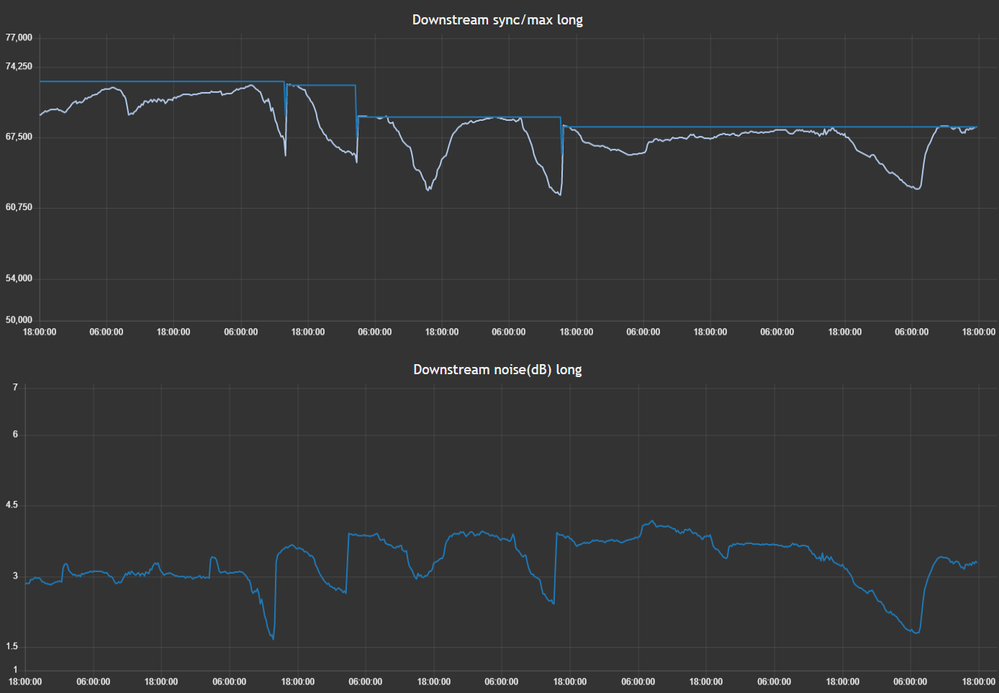Image resolution: width=999 pixels, height=693 pixels.
Task: Click the right end of the sync line
Action: (976, 127)
